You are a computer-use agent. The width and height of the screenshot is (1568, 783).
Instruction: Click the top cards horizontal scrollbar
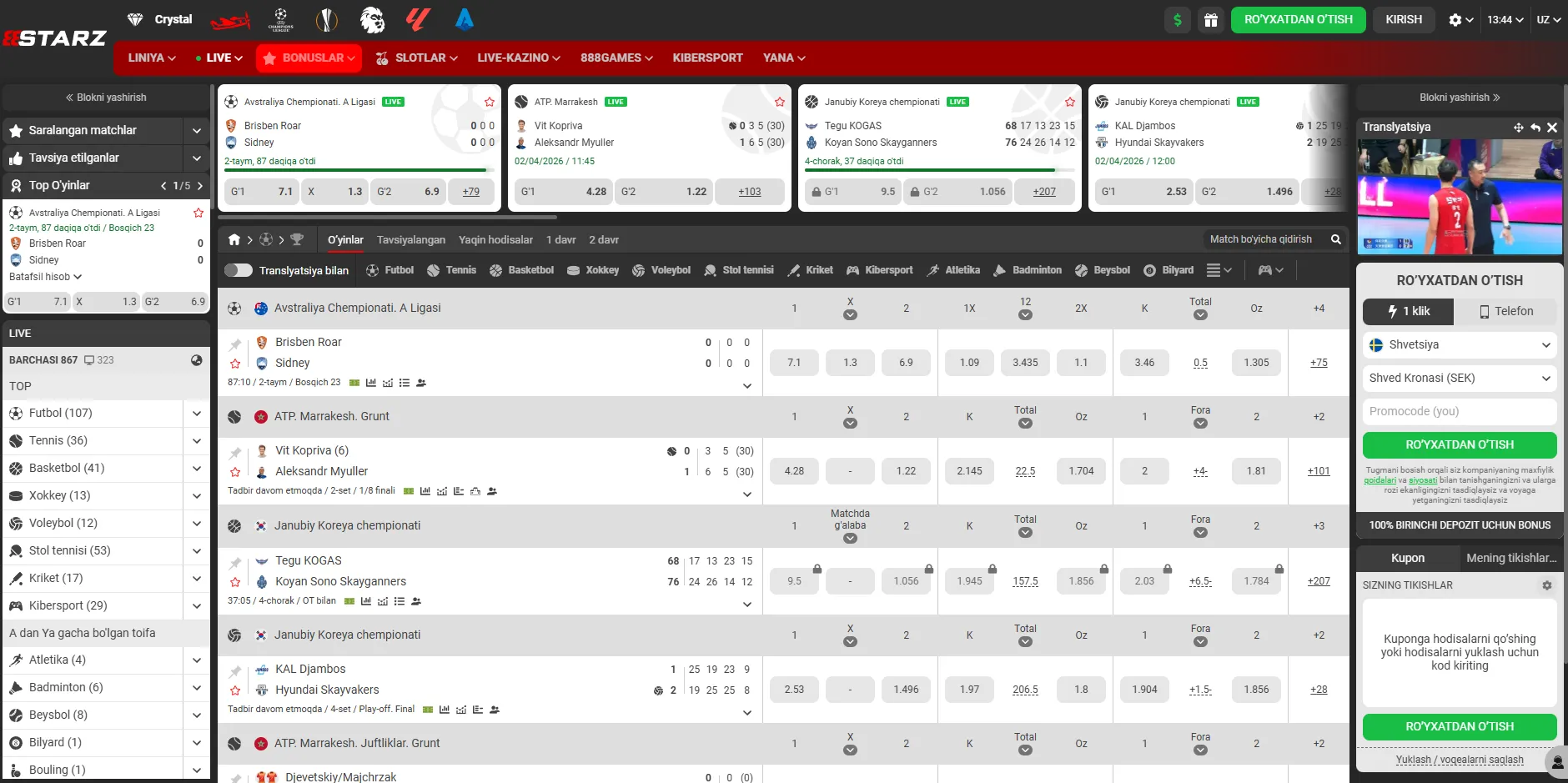(387, 217)
